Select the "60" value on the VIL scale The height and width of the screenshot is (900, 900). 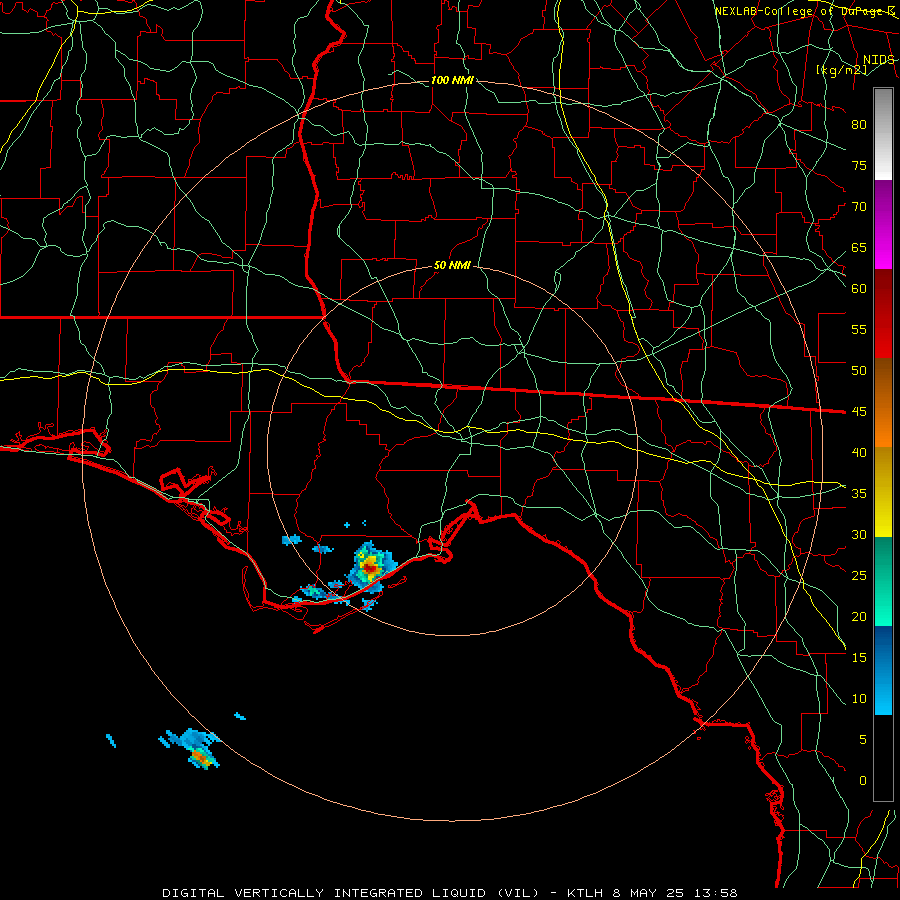pyautogui.click(x=859, y=288)
